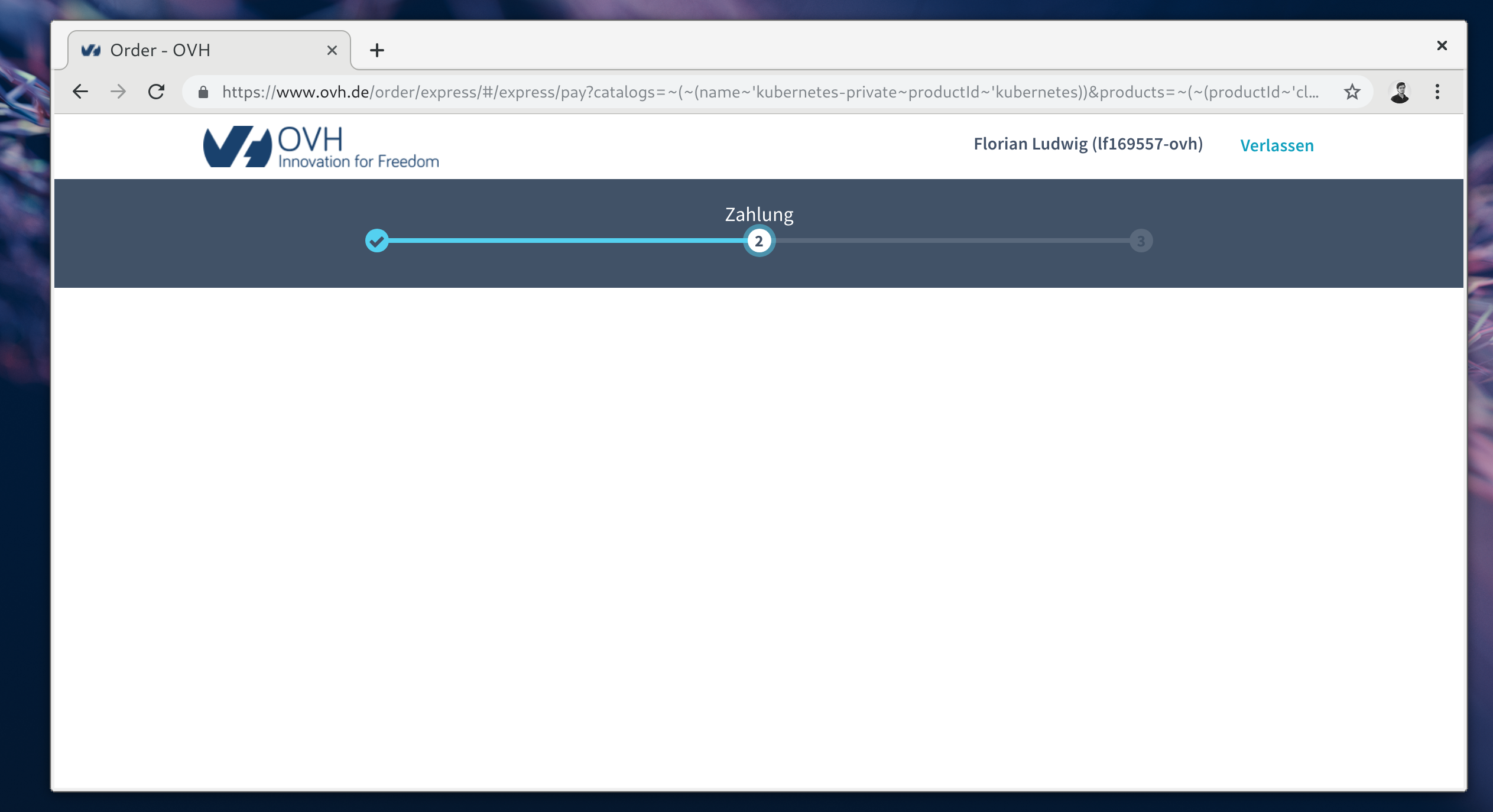Go back using the browser back arrow

[x=80, y=92]
